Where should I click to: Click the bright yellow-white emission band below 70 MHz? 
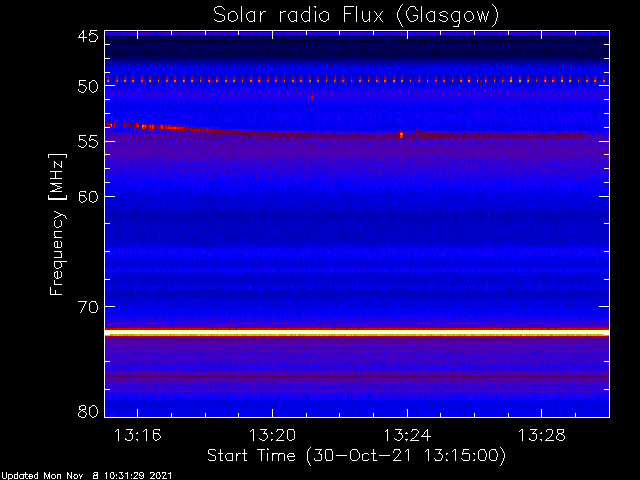[357, 333]
